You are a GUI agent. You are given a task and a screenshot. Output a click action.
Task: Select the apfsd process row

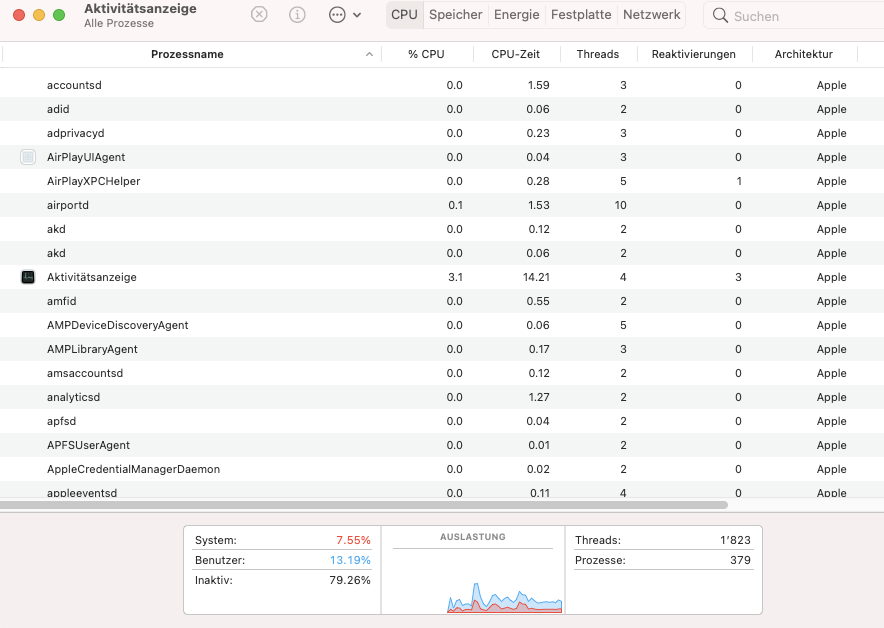click(442, 421)
